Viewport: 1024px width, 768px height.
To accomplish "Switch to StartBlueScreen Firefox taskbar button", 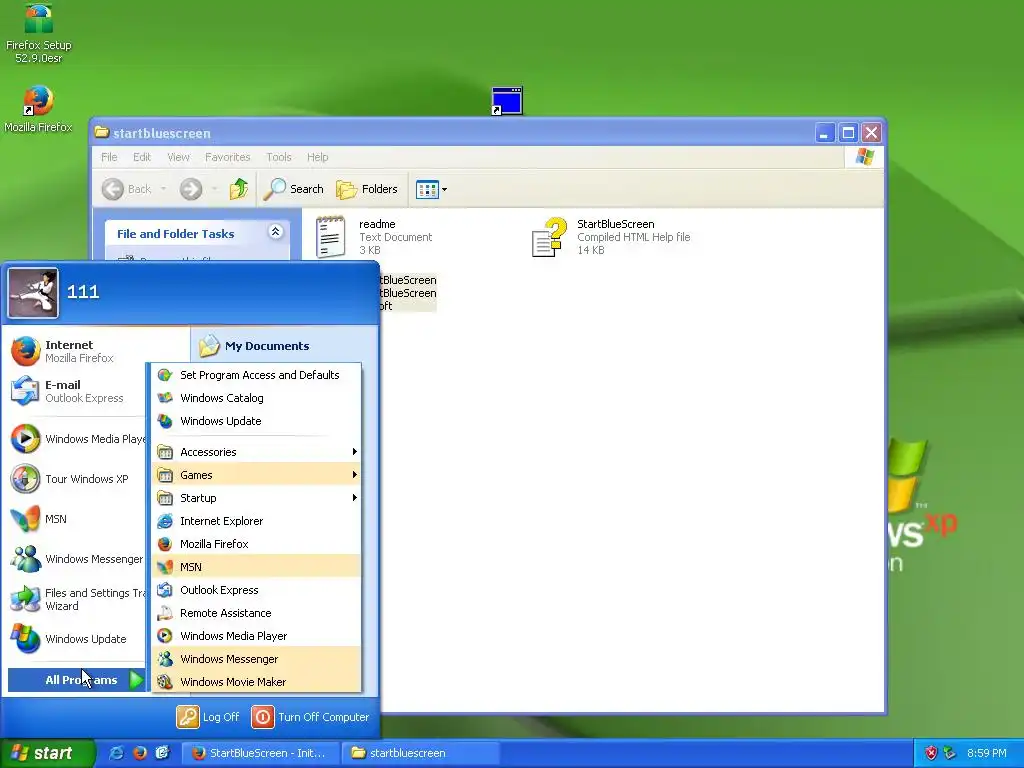I will (260, 753).
